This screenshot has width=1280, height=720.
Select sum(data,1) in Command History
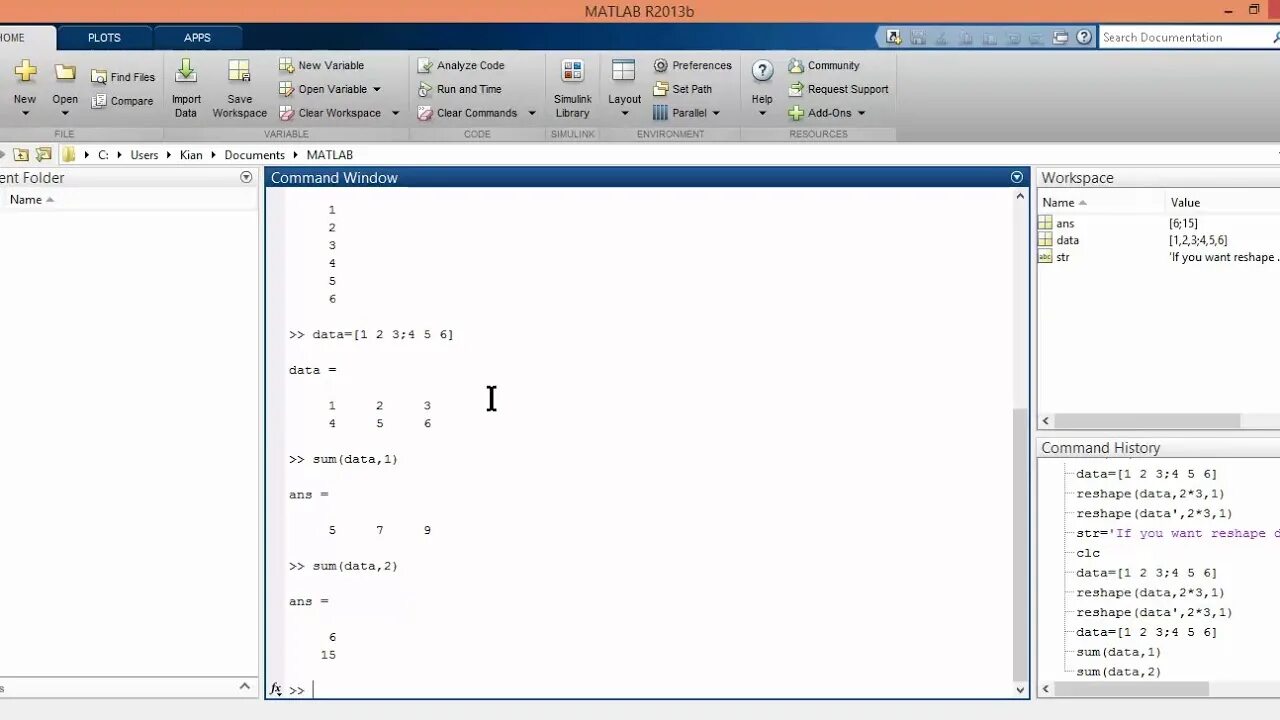(1118, 652)
